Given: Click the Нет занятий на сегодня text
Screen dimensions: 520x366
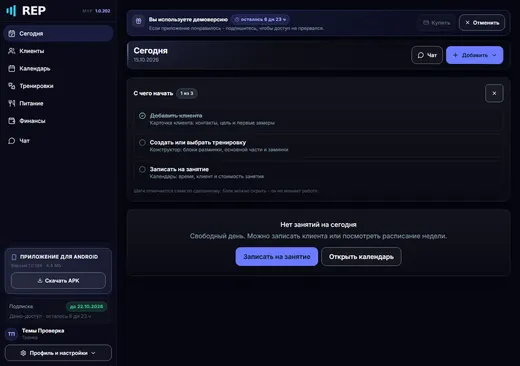Looking at the screenshot, I should click(318, 225).
